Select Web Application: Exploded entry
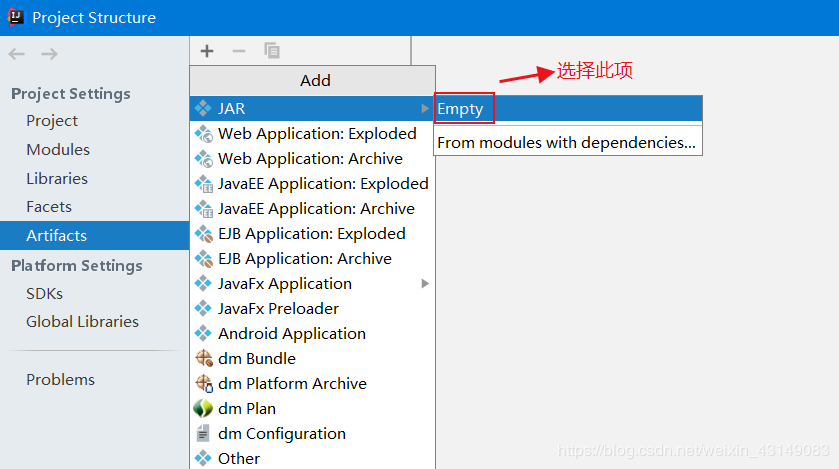 point(317,133)
